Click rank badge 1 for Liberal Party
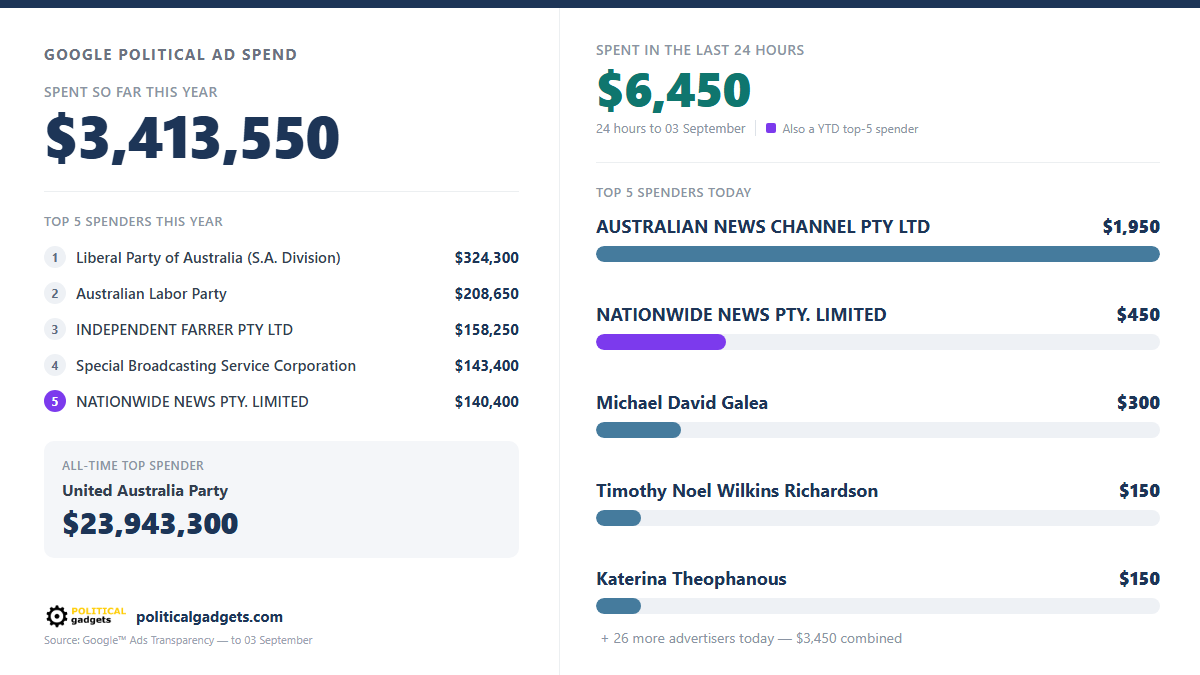The width and height of the screenshot is (1200, 675). pos(55,258)
